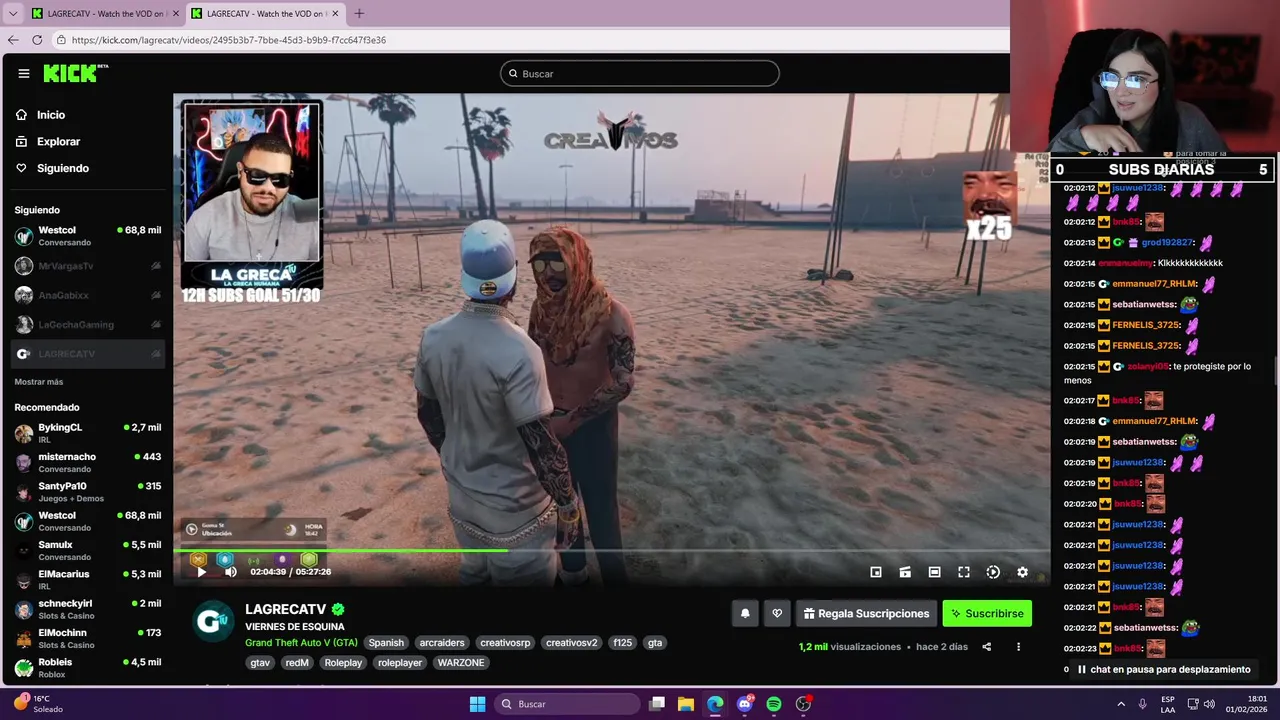Viewport: 1280px width, 720px height.
Task: Click the Kick logo
Action: (x=75, y=73)
